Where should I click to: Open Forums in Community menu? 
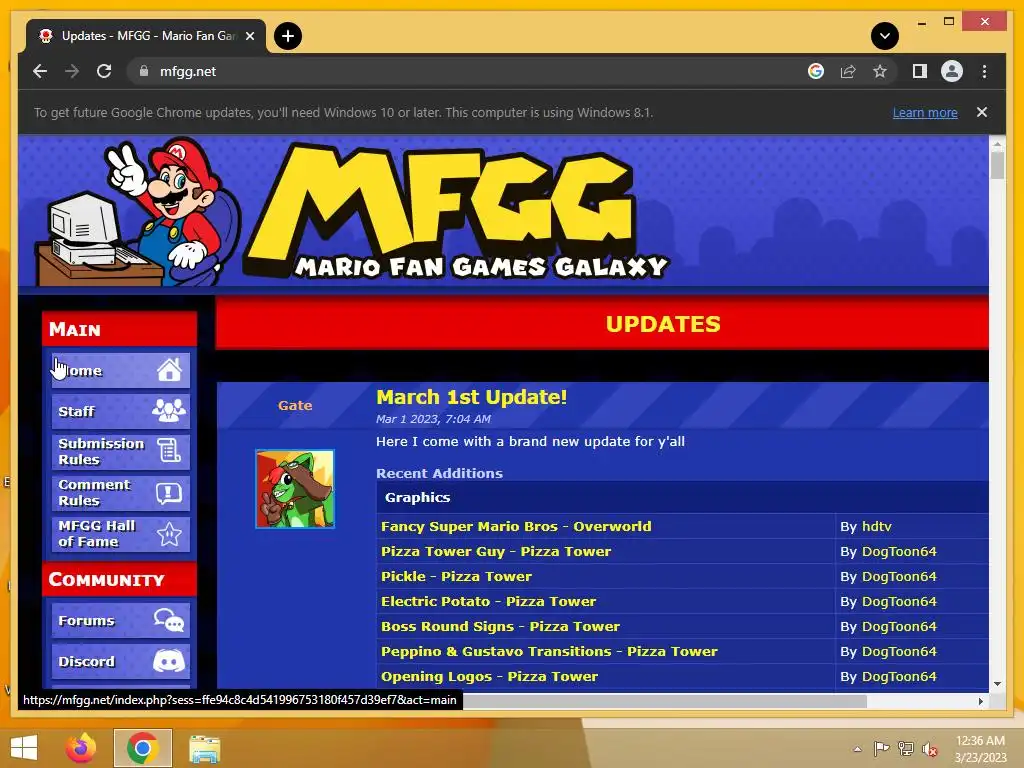[121, 620]
